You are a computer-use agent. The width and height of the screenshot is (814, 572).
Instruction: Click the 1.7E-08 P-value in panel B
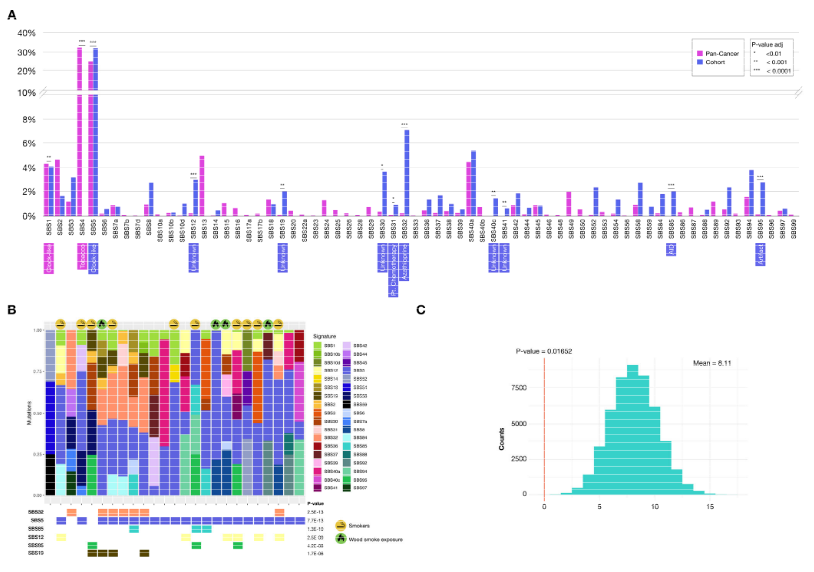[315, 554]
